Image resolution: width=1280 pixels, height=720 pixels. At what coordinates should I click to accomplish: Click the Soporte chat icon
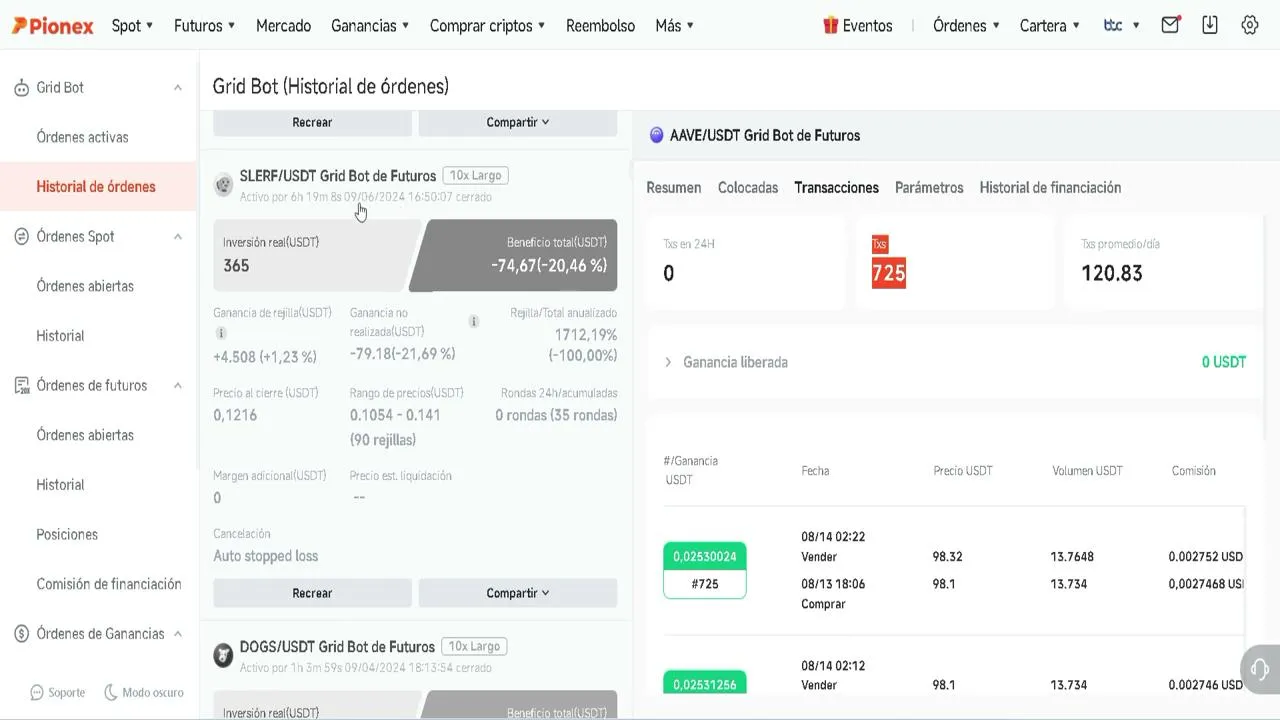click(37, 692)
